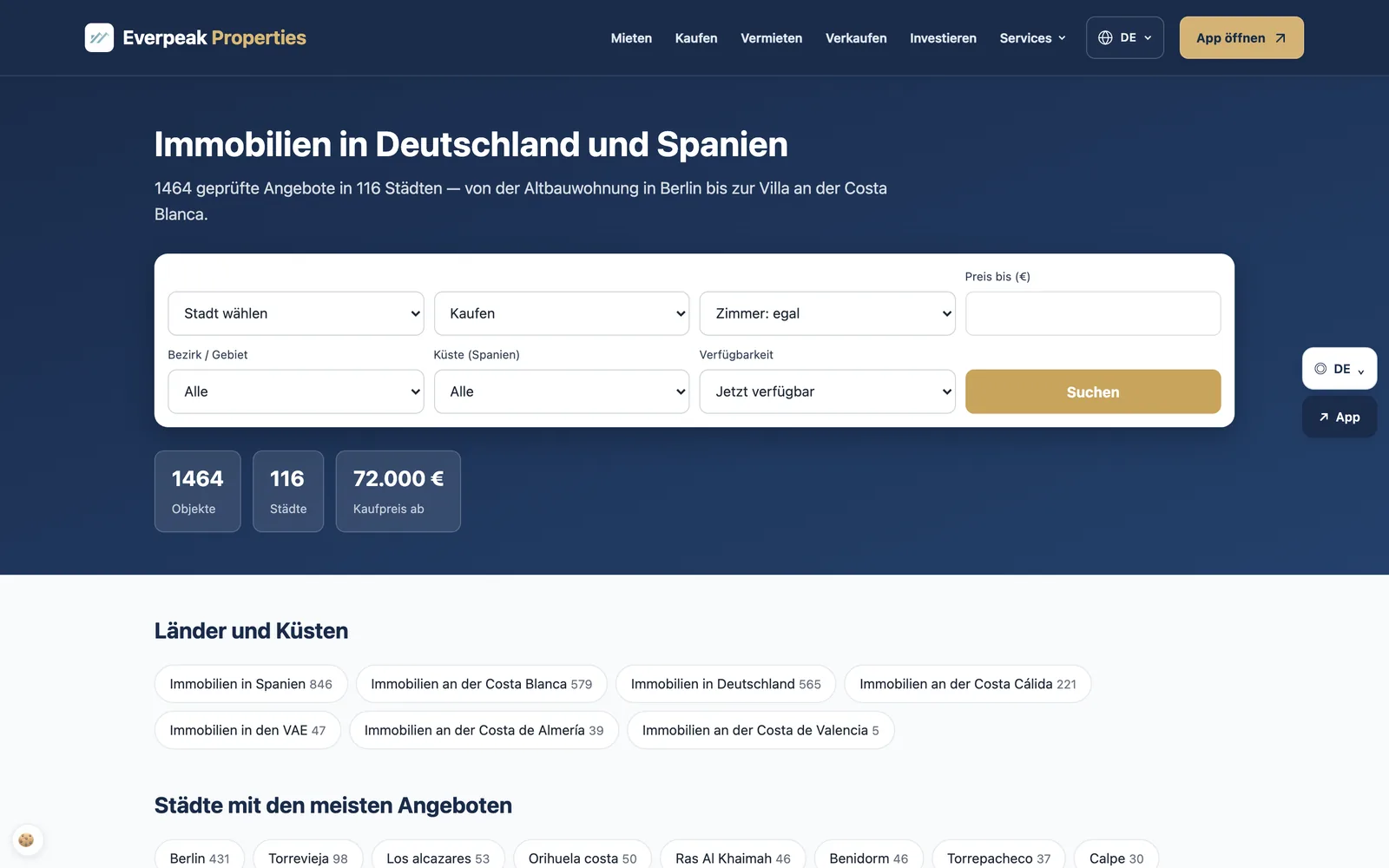This screenshot has height=868, width=1389.
Task: Click the 116 Städte stat card
Action: tap(288, 491)
